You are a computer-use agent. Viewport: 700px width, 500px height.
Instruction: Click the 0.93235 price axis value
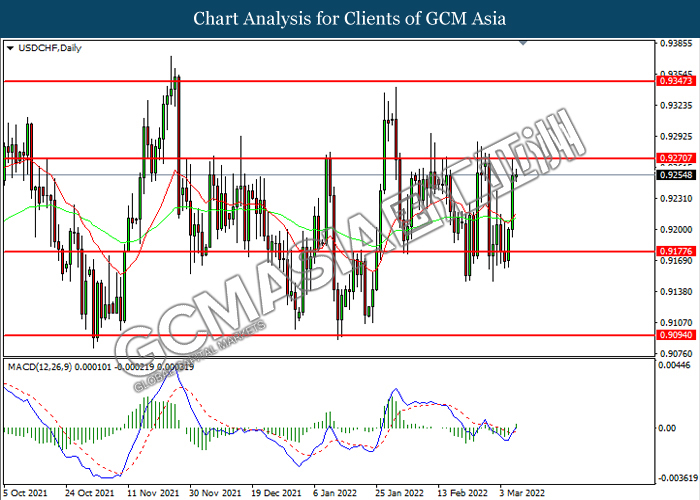coord(676,106)
